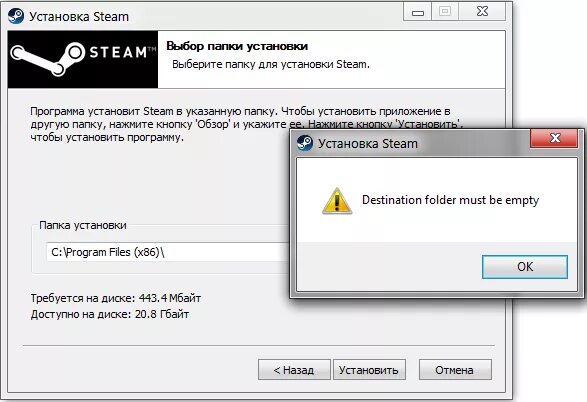Click the 'Выбор папки установки' heading
The image size is (587, 402).
237,46
